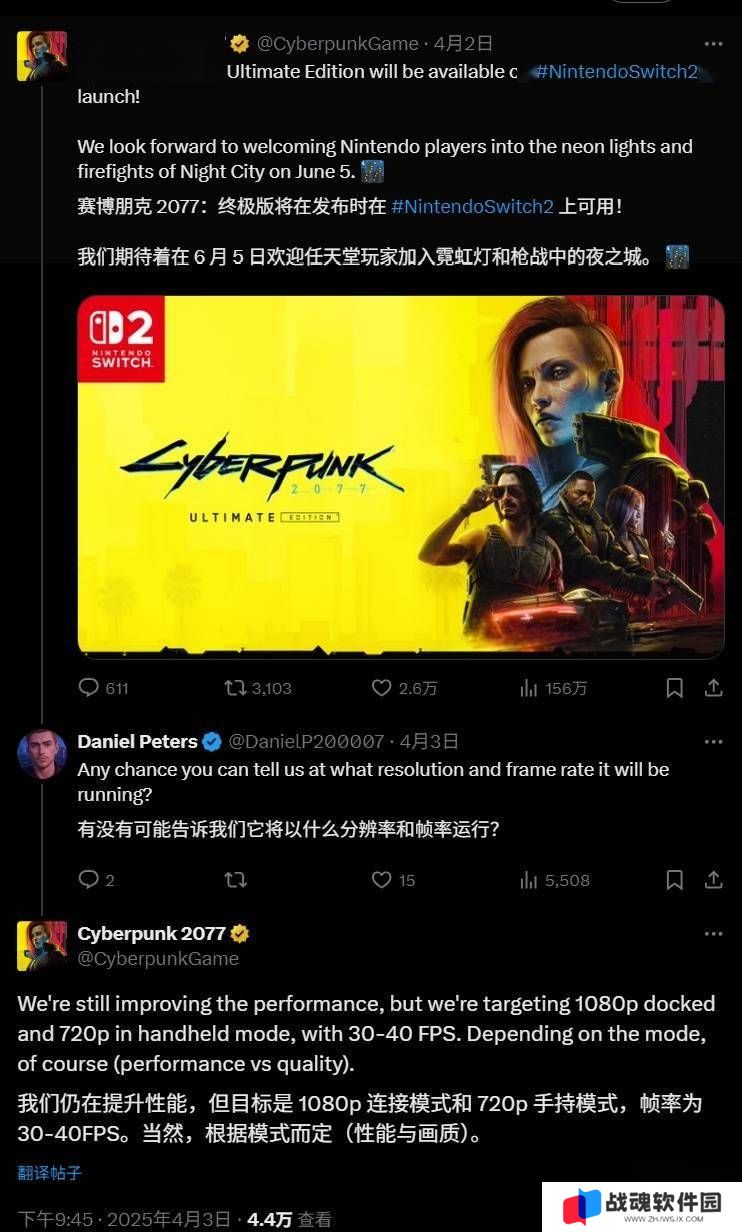Open Daniel Peters' profile name
The image size is (742, 1232).
point(137,741)
